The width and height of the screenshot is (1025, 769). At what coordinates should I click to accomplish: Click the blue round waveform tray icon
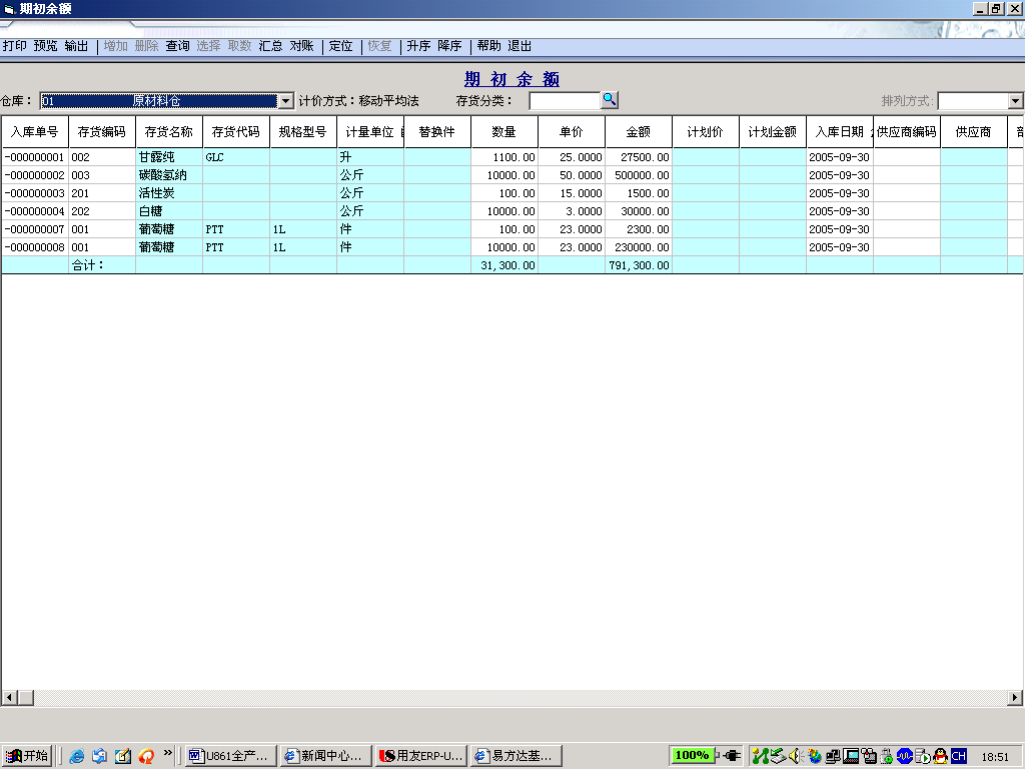[x=905, y=756]
